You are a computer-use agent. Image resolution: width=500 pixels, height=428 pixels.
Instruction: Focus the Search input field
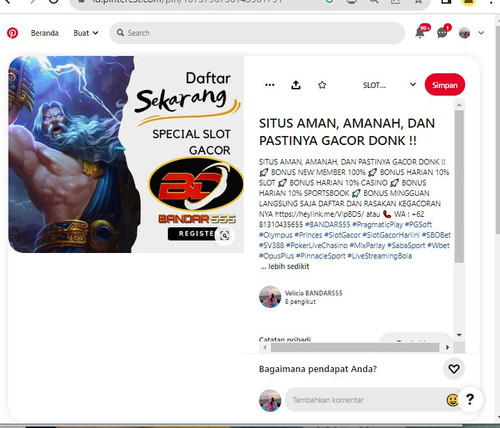pos(257,33)
